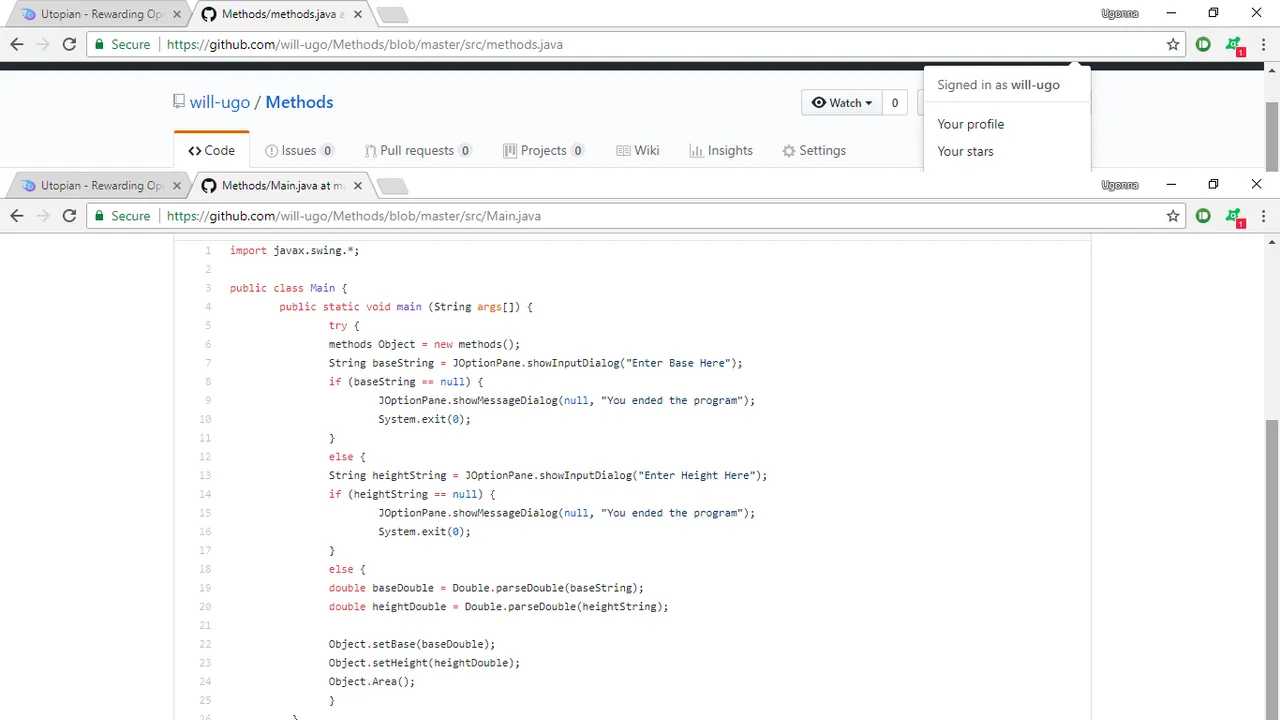Open new tab in Main.java window
This screenshot has width=1280, height=720.
click(392, 186)
